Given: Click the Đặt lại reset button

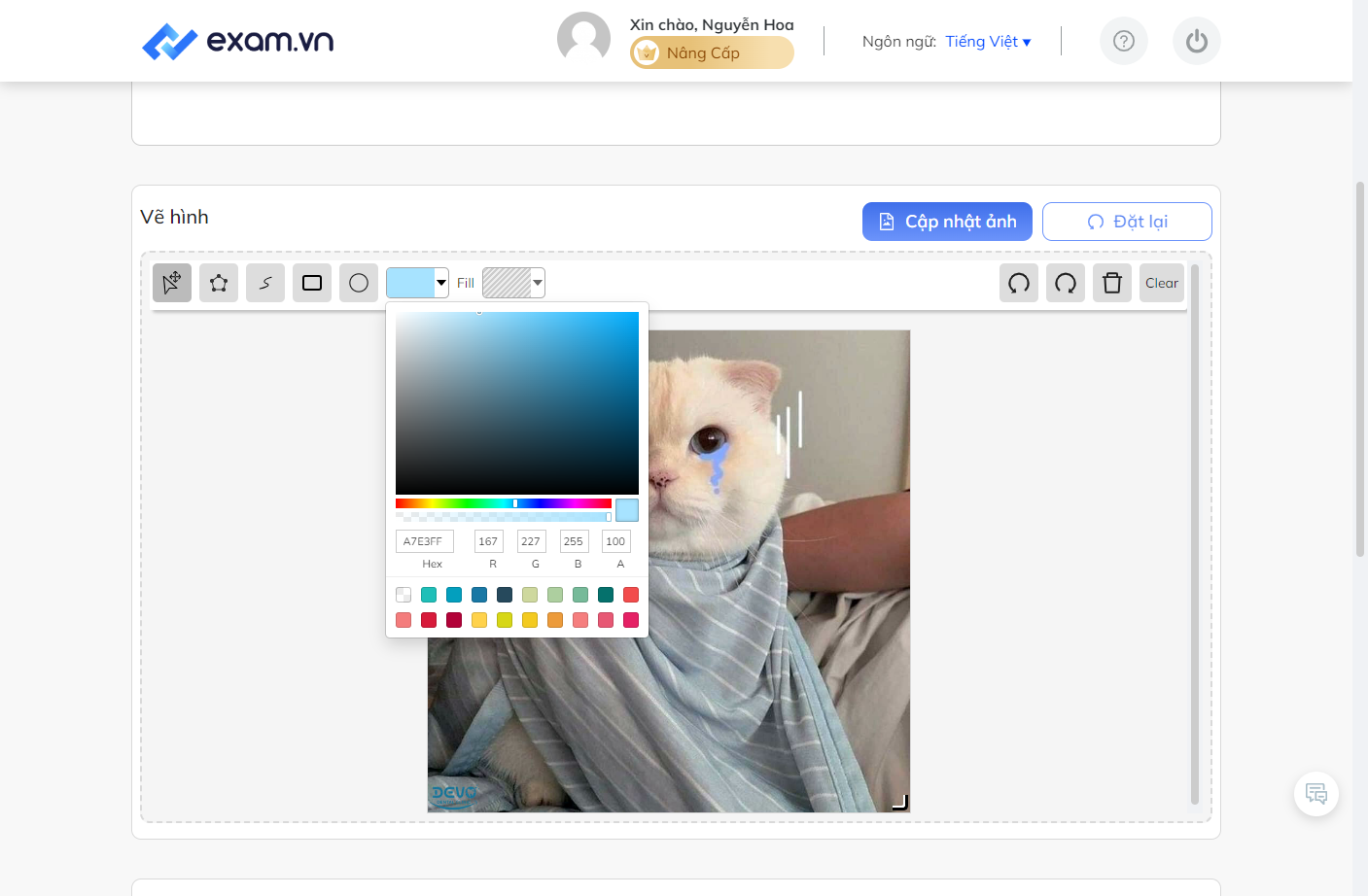Looking at the screenshot, I should 1127,222.
